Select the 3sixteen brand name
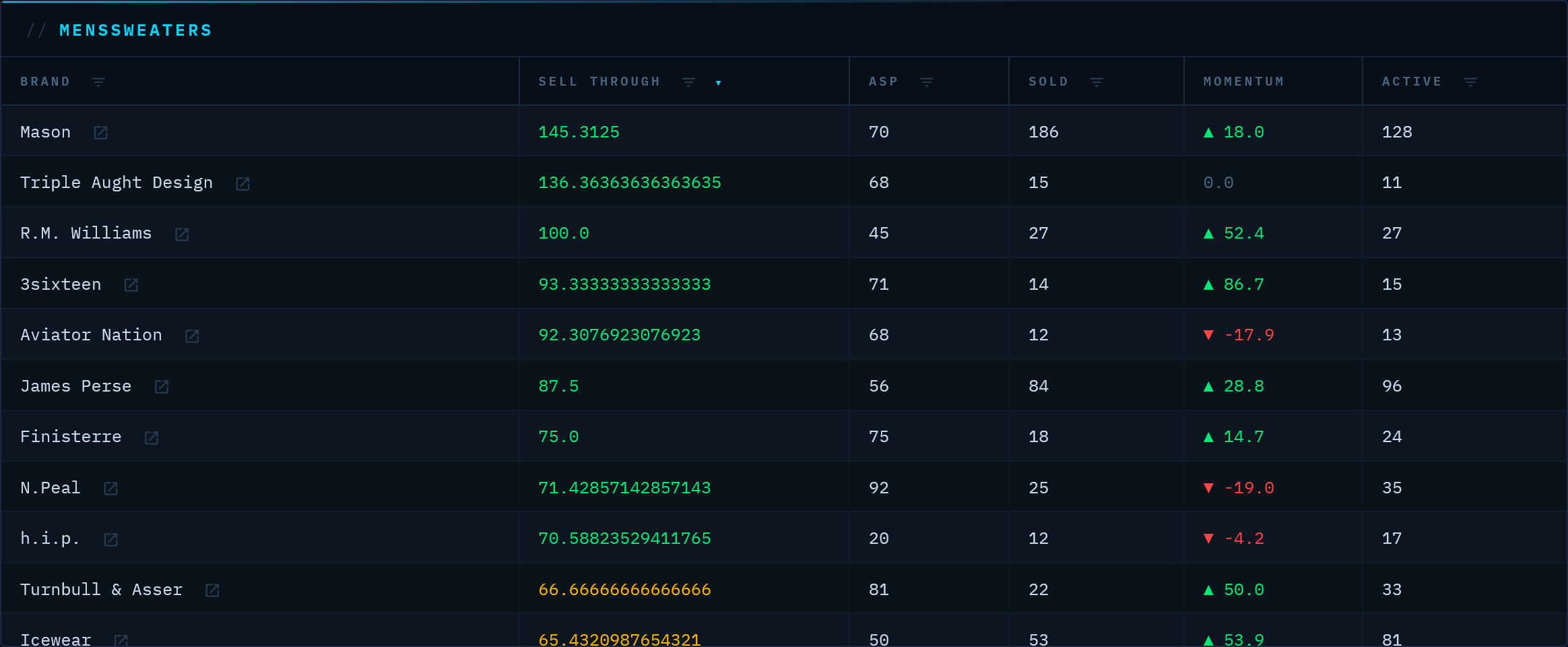 point(61,284)
